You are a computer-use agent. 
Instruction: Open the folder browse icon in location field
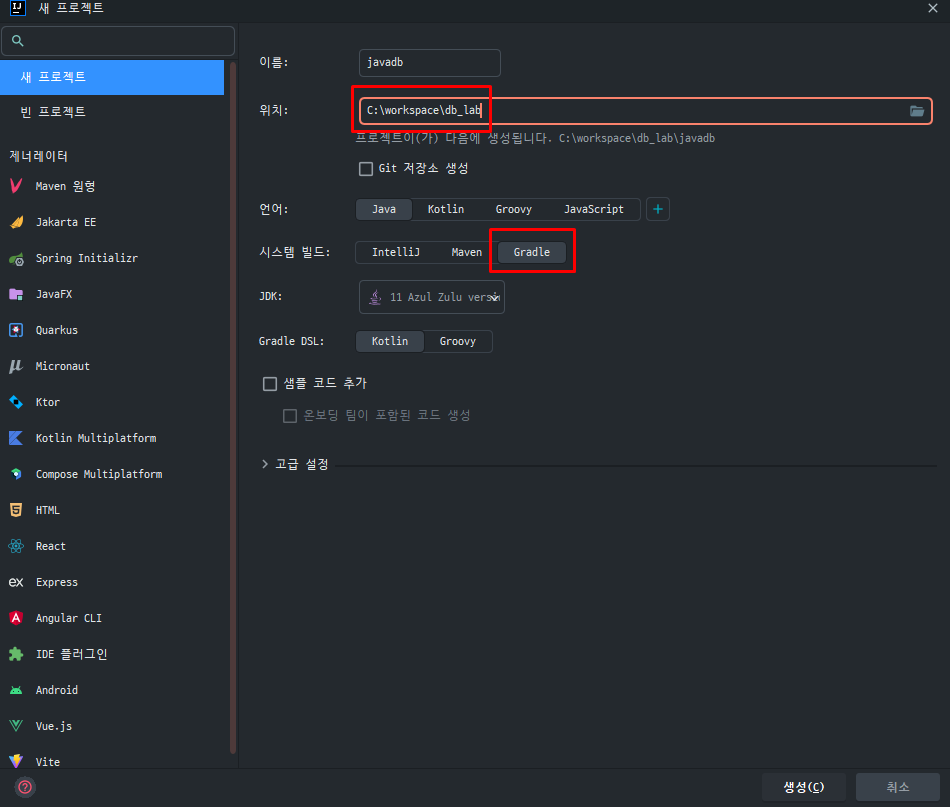coord(917,111)
